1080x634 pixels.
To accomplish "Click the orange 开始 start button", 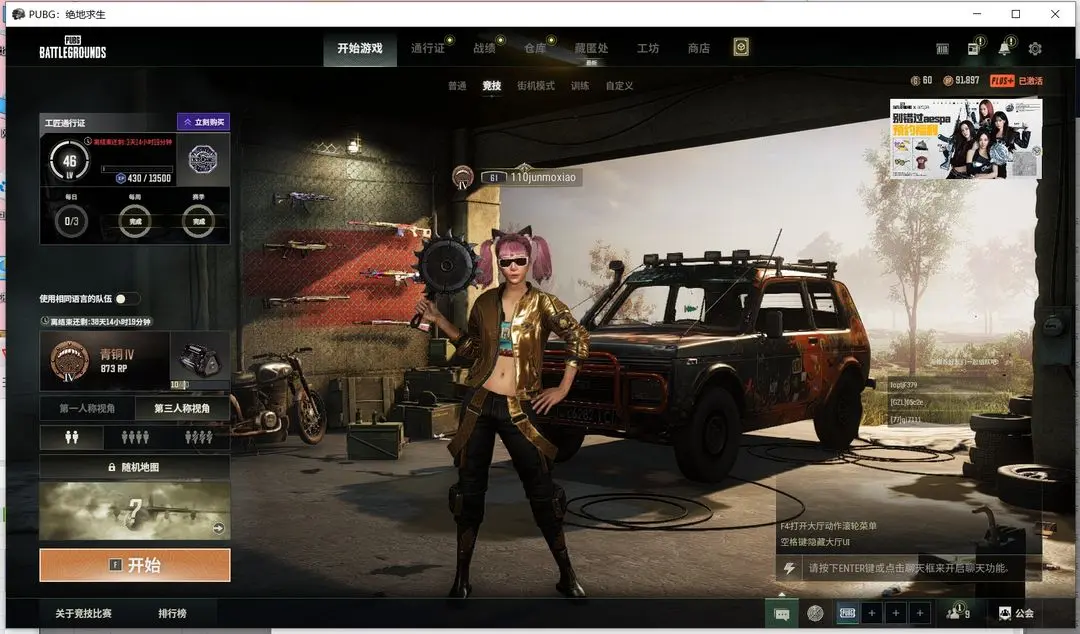I will 135,565.
